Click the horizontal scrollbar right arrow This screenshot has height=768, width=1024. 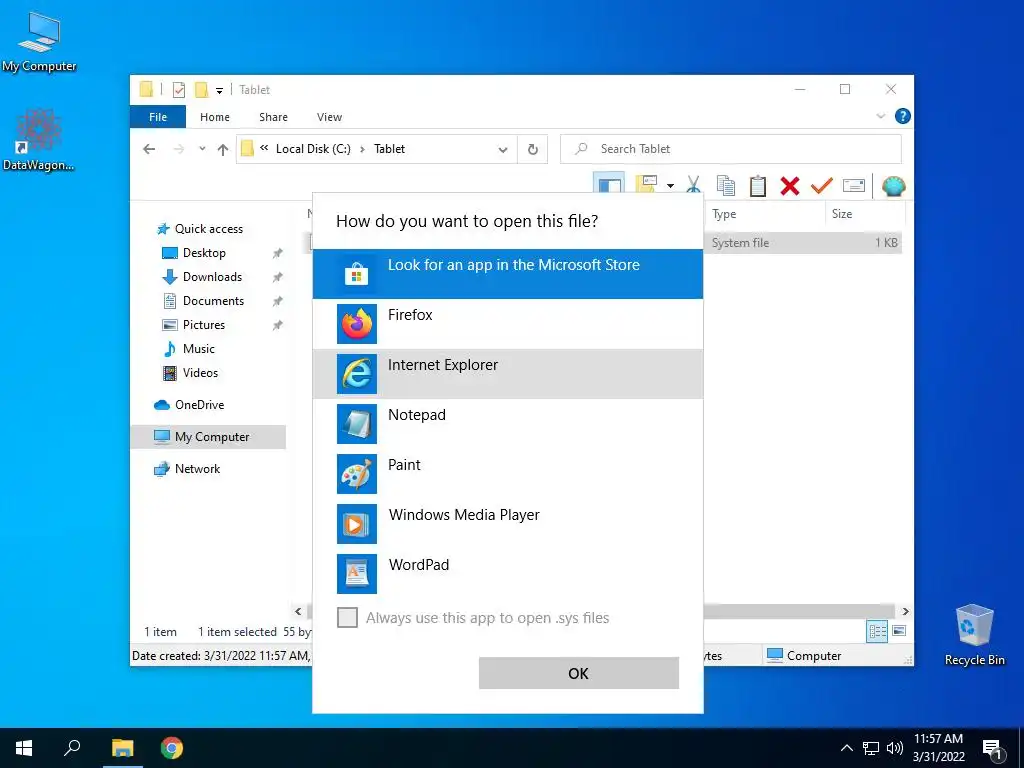[x=906, y=611]
